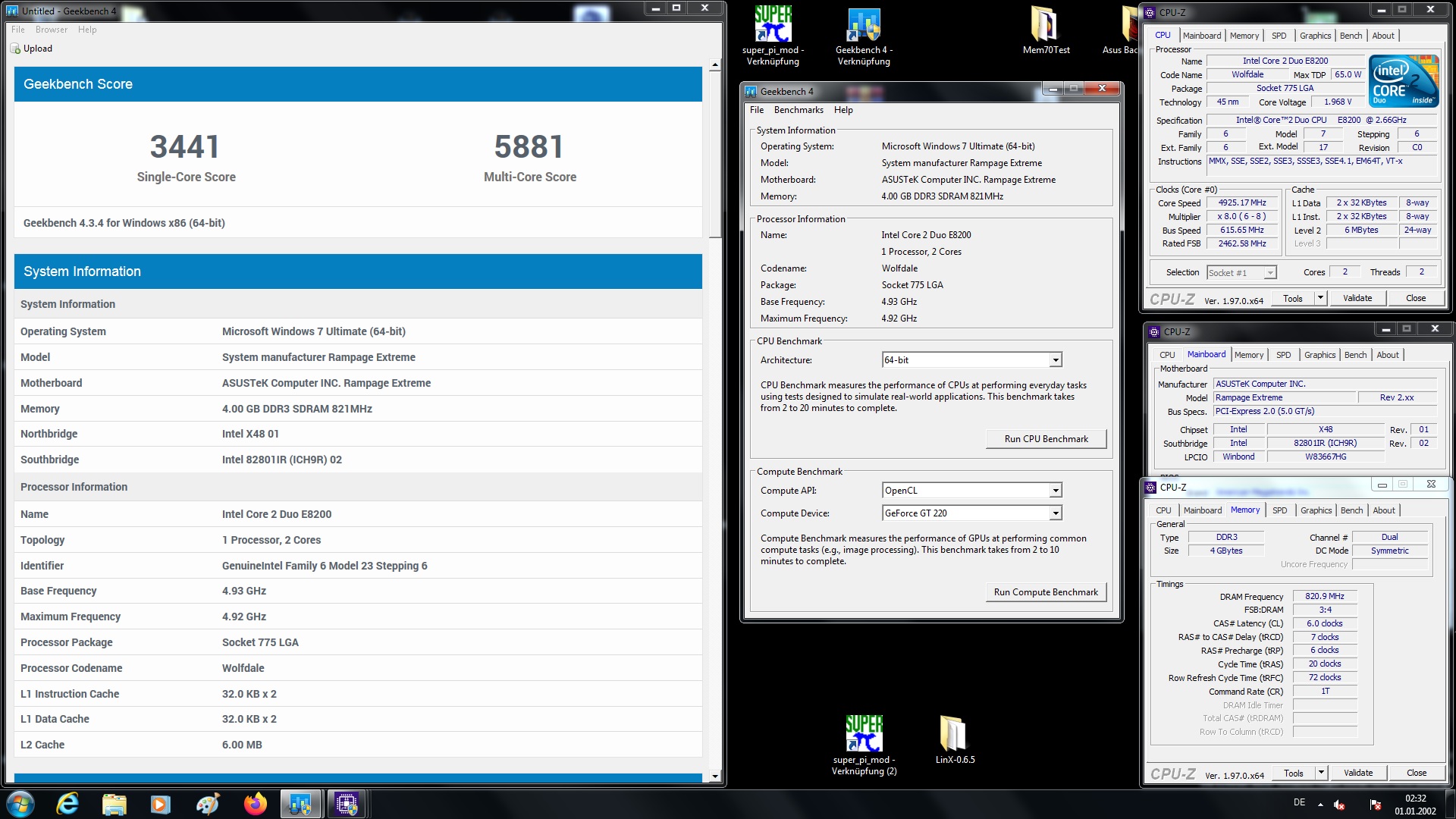Click Core Speed value 4925.17 MHz
The width and height of the screenshot is (1456, 819).
pyautogui.click(x=1241, y=202)
